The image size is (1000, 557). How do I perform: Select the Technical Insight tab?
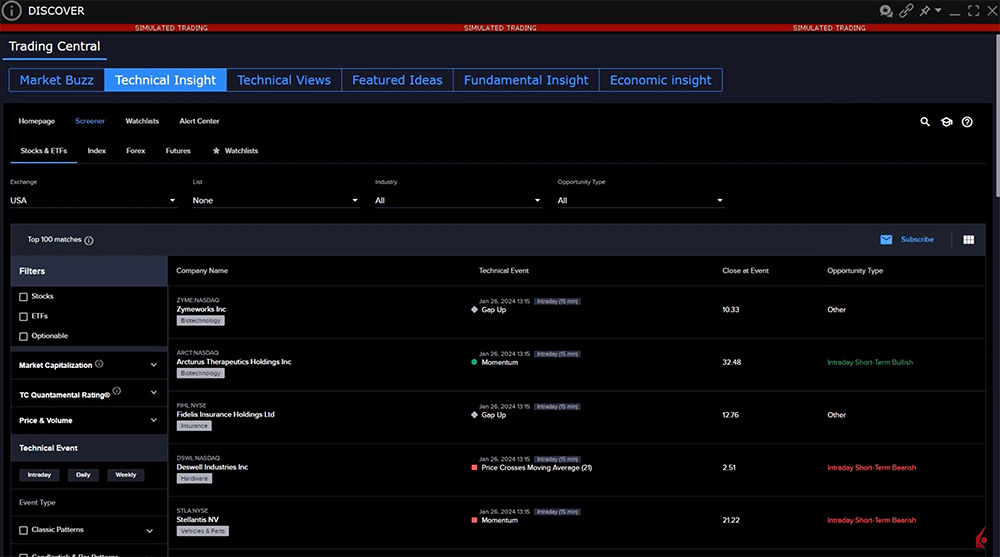coord(165,80)
